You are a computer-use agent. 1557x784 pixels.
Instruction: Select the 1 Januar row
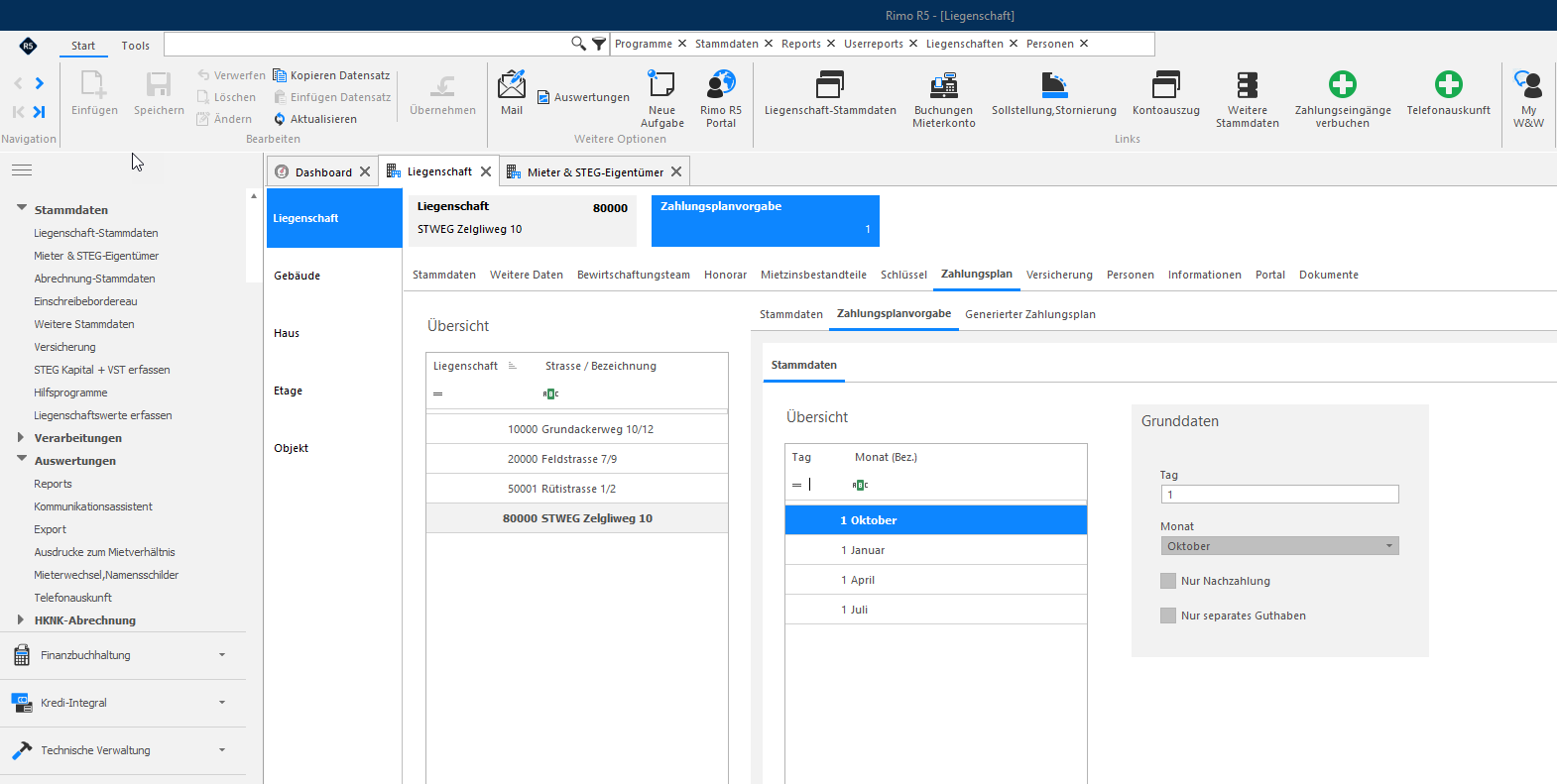(936, 550)
